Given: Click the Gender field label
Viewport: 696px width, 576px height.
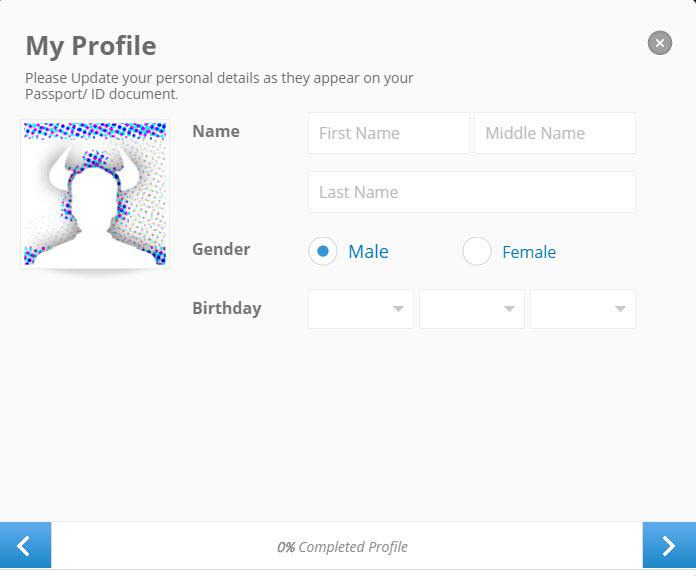Looking at the screenshot, I should coord(221,249).
